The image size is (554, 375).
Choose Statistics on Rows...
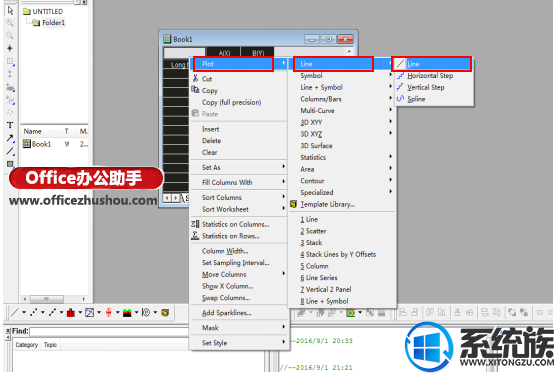point(238,236)
